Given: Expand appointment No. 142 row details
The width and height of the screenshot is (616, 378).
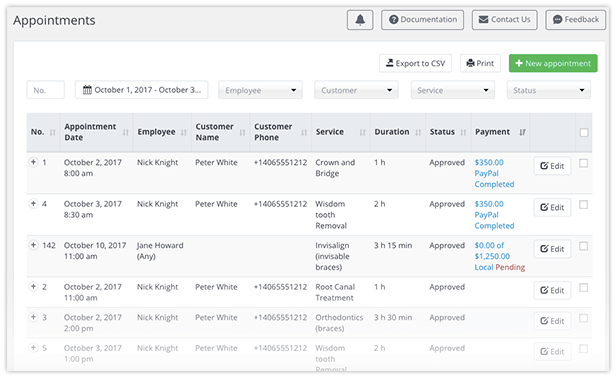Looking at the screenshot, I should coord(33,245).
